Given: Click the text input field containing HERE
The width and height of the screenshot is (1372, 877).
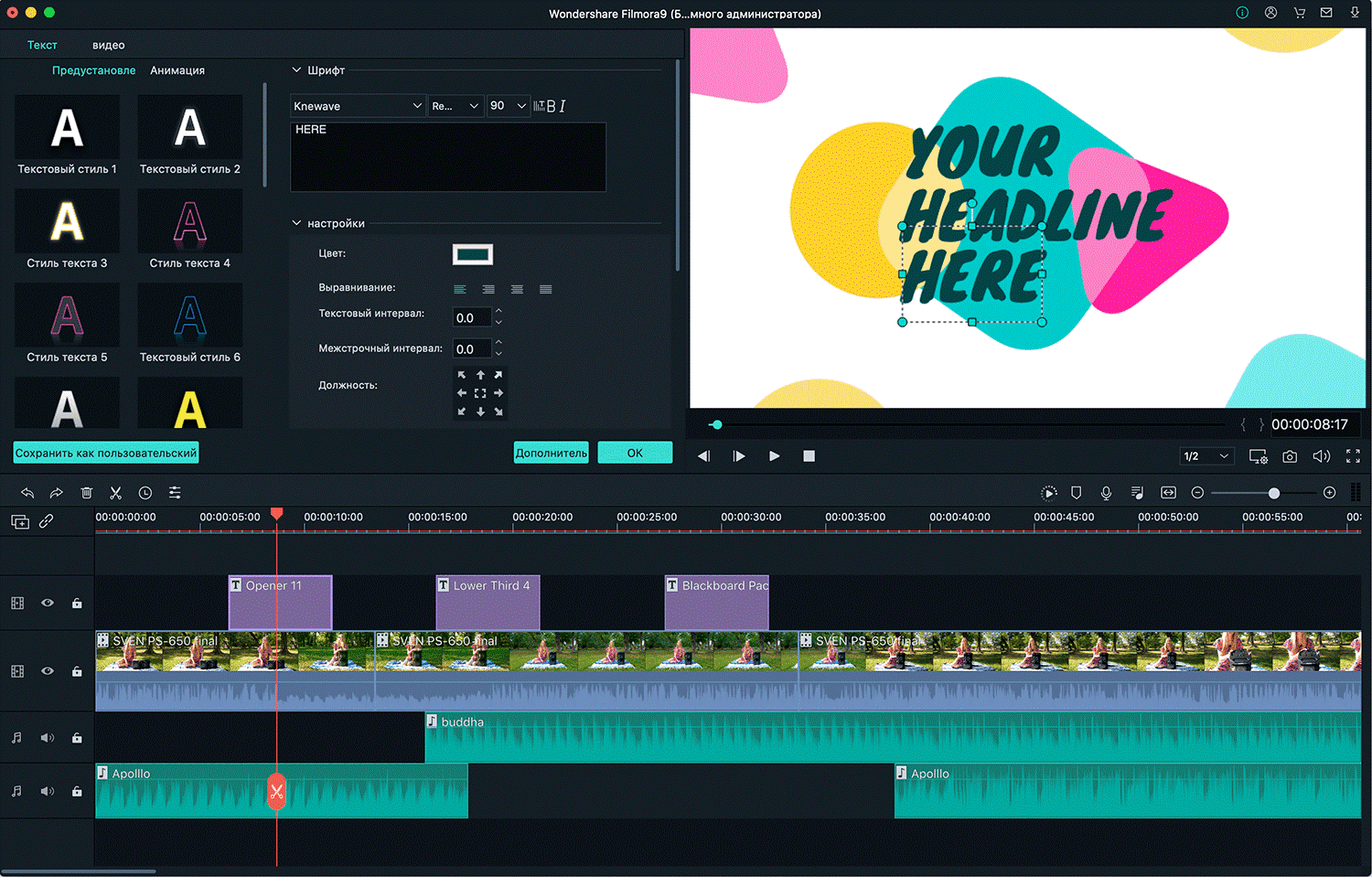Looking at the screenshot, I should click(x=448, y=156).
